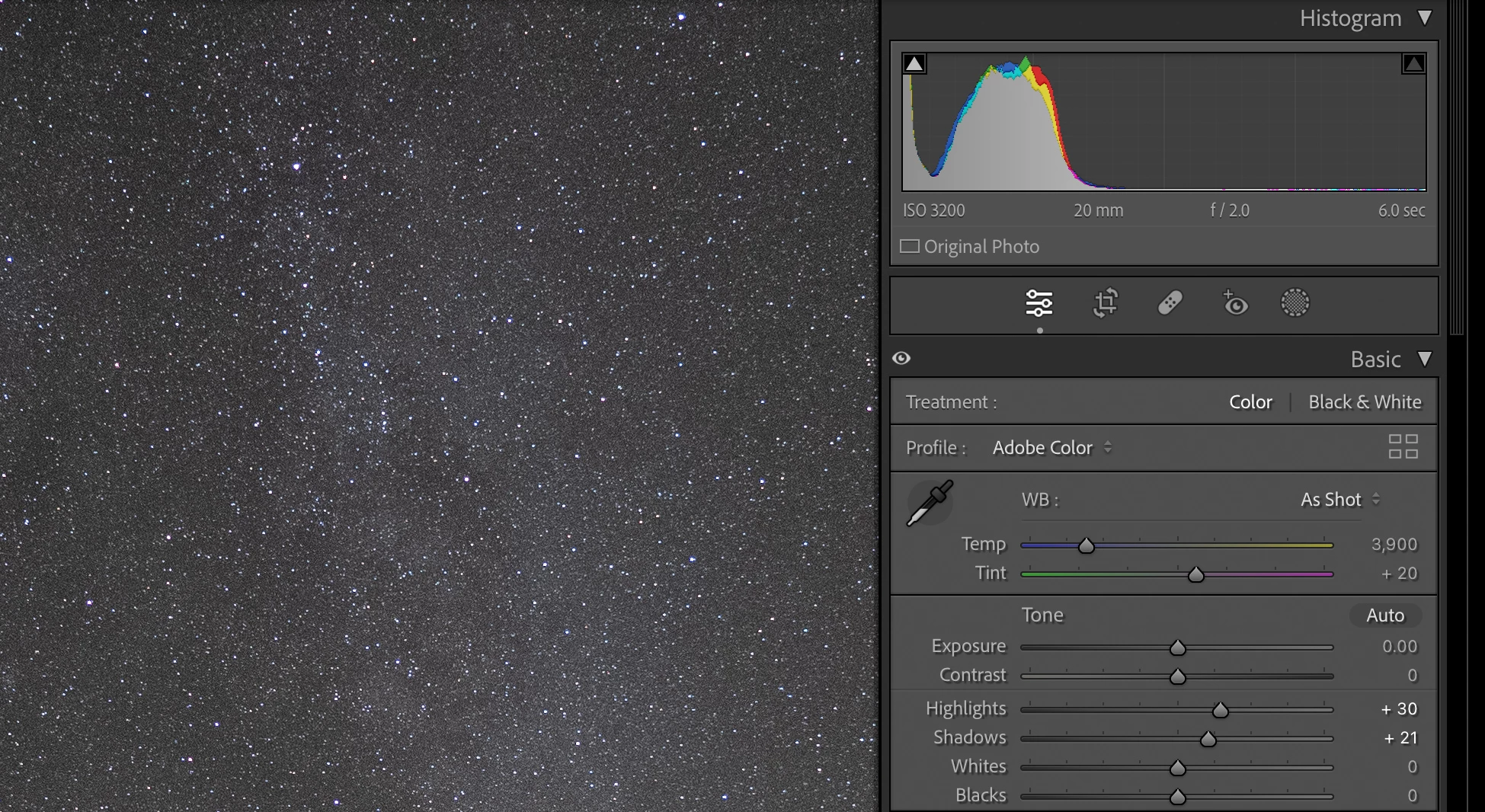Image resolution: width=1485 pixels, height=812 pixels.
Task: Enable the Original Photo checkbox
Action: tap(910, 246)
